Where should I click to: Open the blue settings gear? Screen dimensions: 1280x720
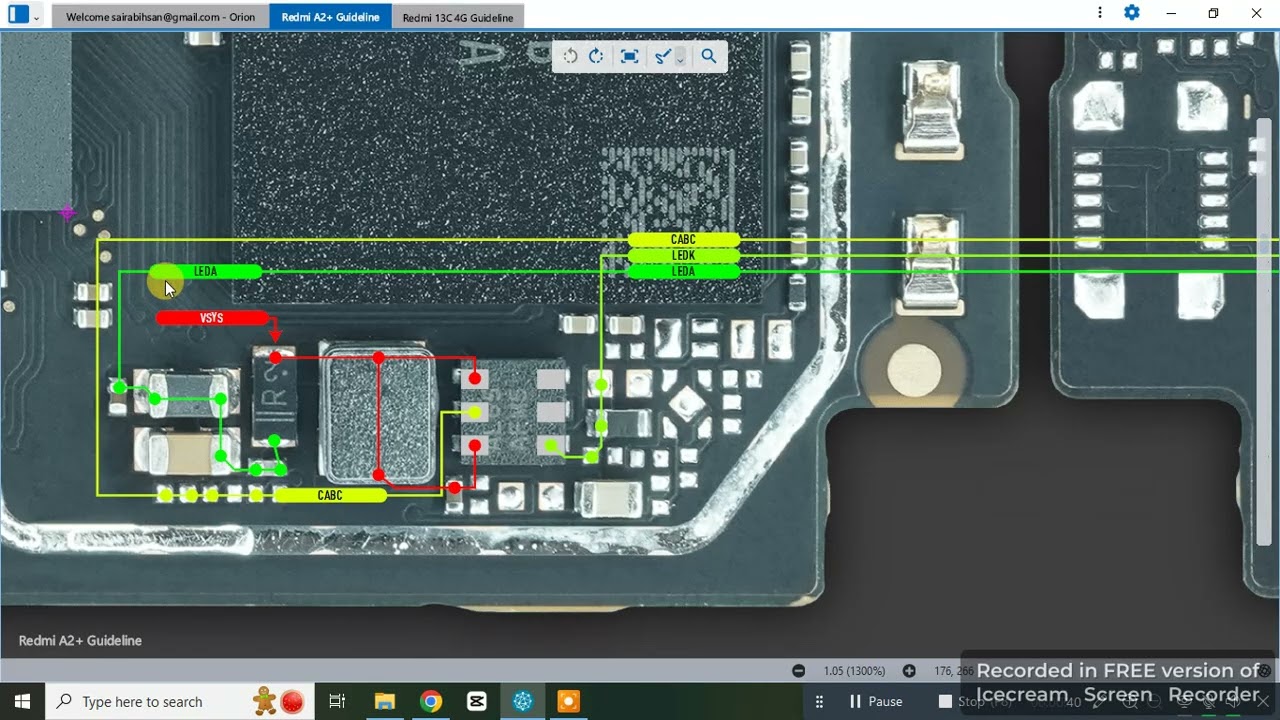[x=1132, y=13]
